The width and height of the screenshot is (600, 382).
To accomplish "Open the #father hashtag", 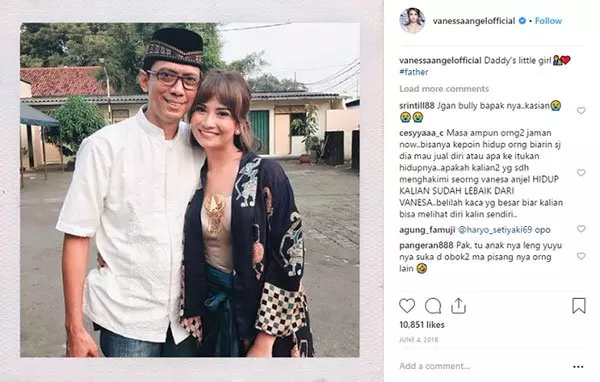I will [x=414, y=72].
